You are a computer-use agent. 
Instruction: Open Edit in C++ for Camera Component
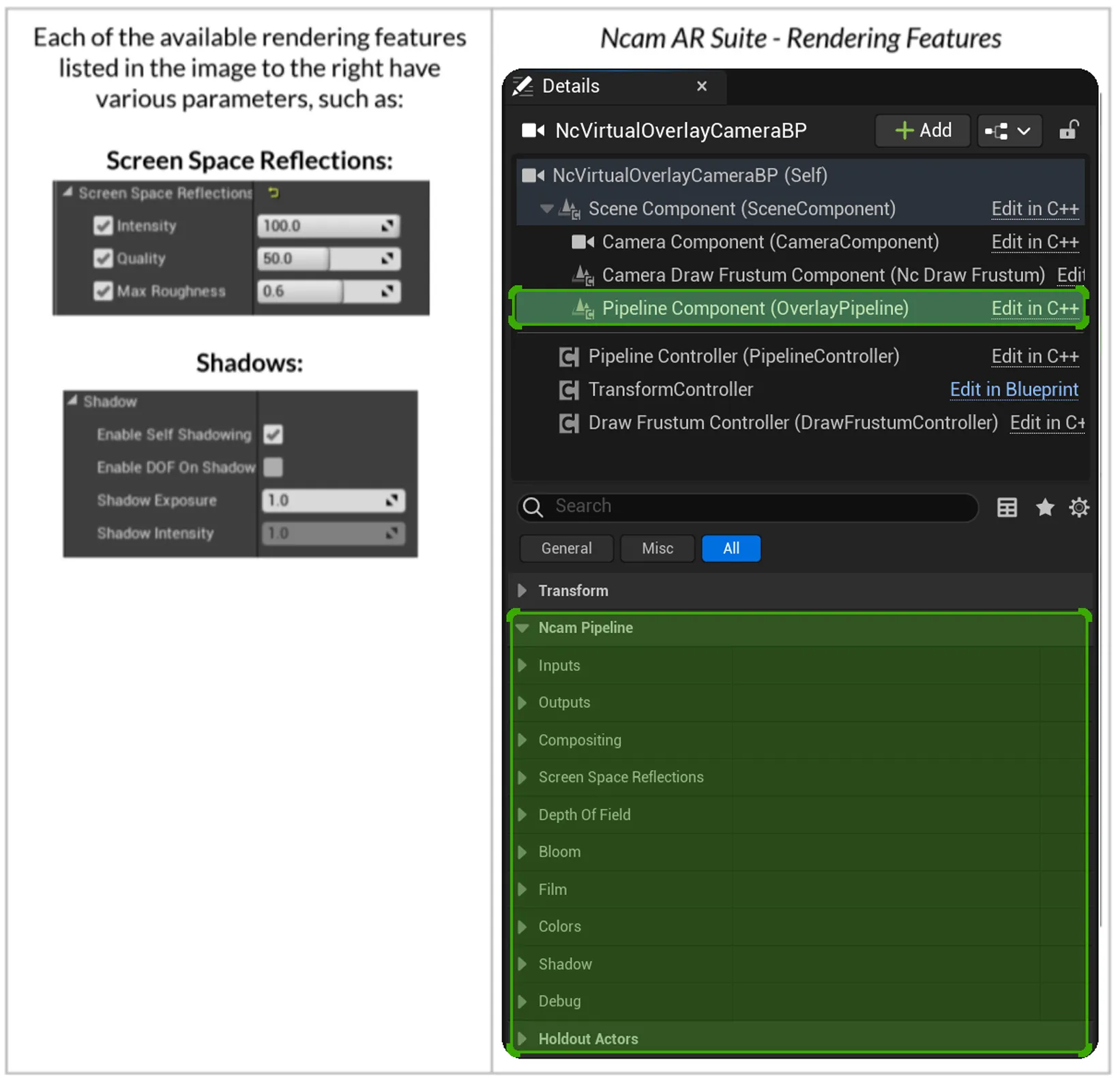tap(1035, 242)
